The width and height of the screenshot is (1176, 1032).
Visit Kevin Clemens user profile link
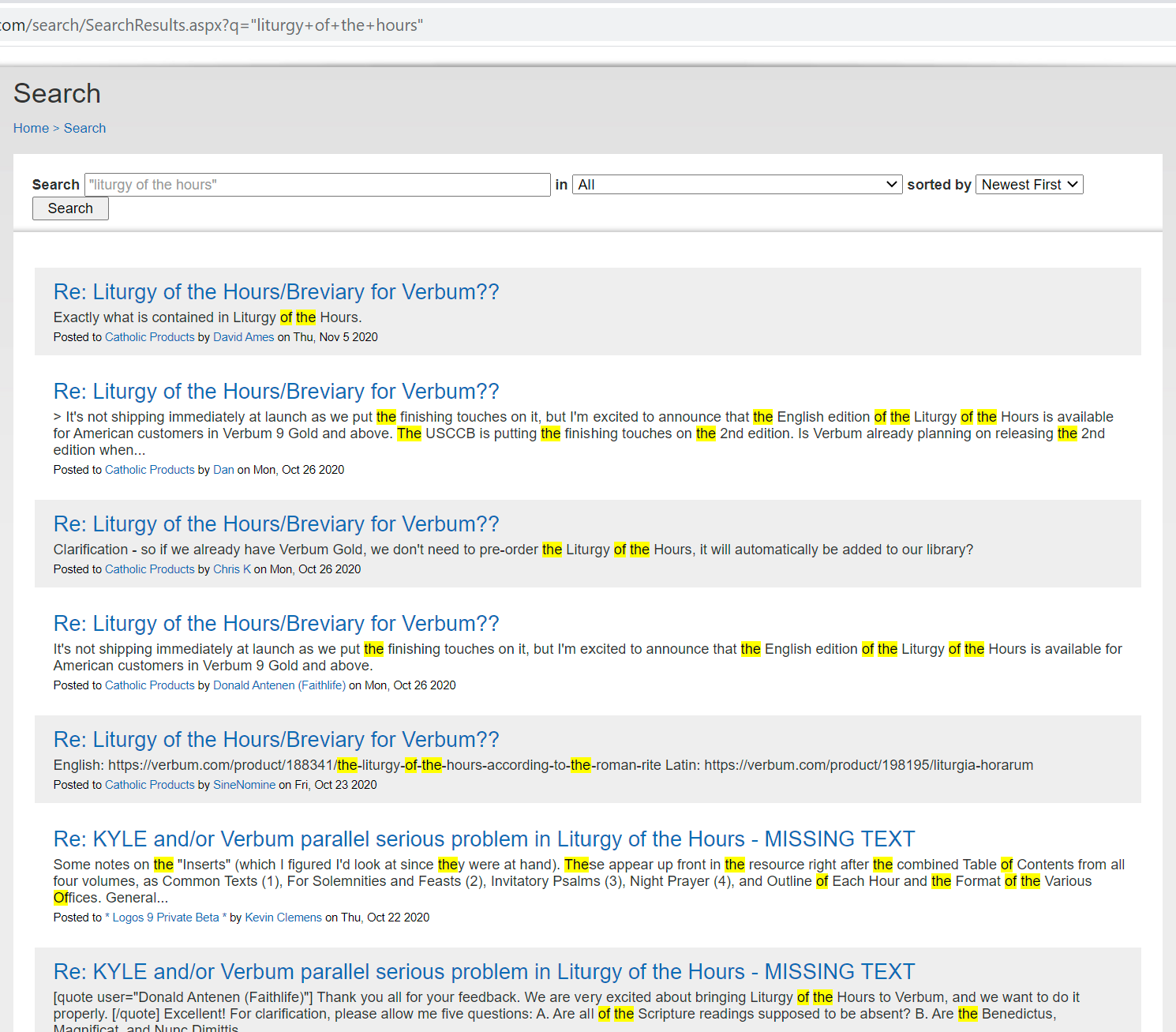coord(283,918)
